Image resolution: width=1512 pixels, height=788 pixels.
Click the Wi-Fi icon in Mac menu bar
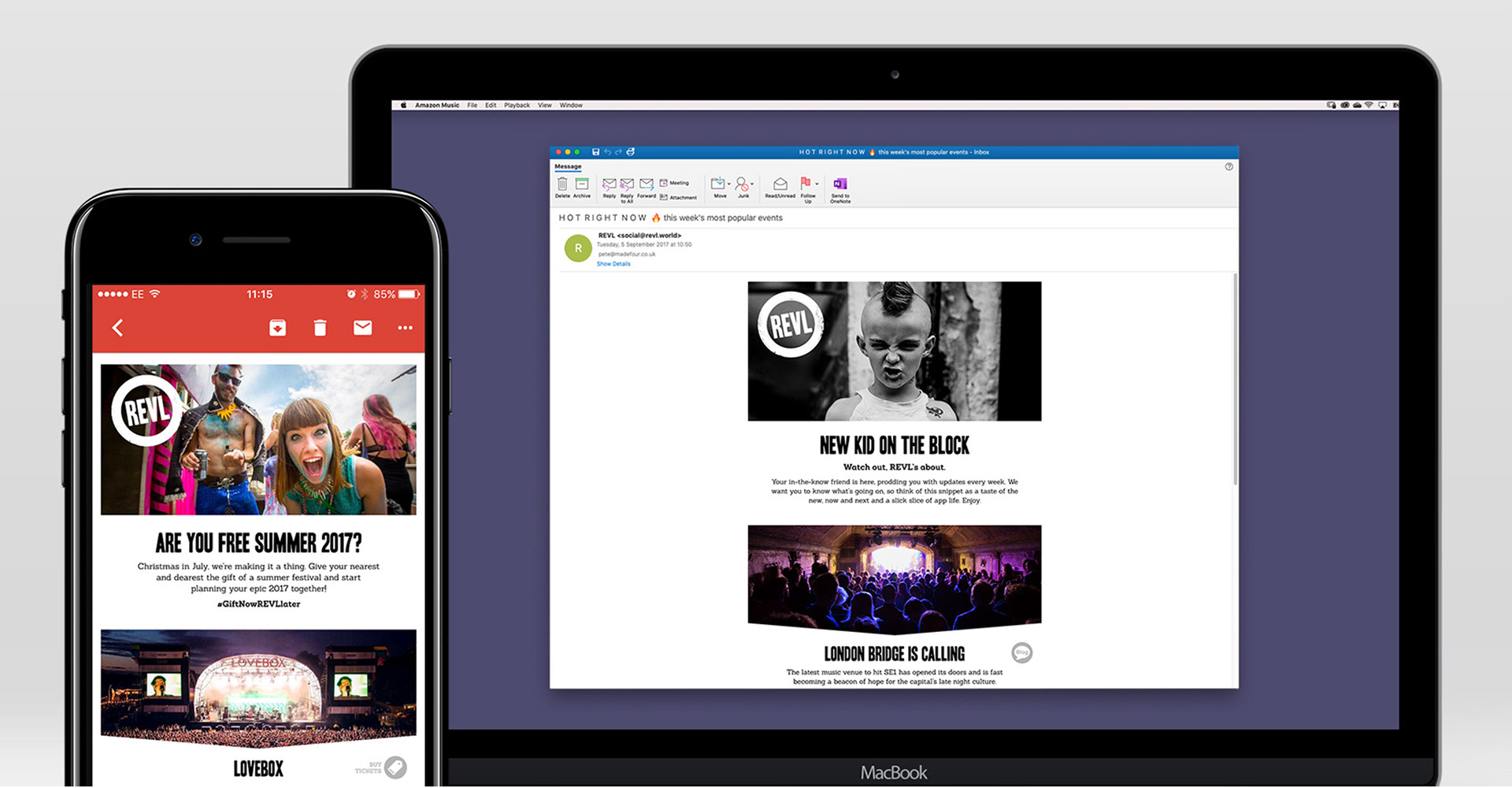click(x=1369, y=105)
